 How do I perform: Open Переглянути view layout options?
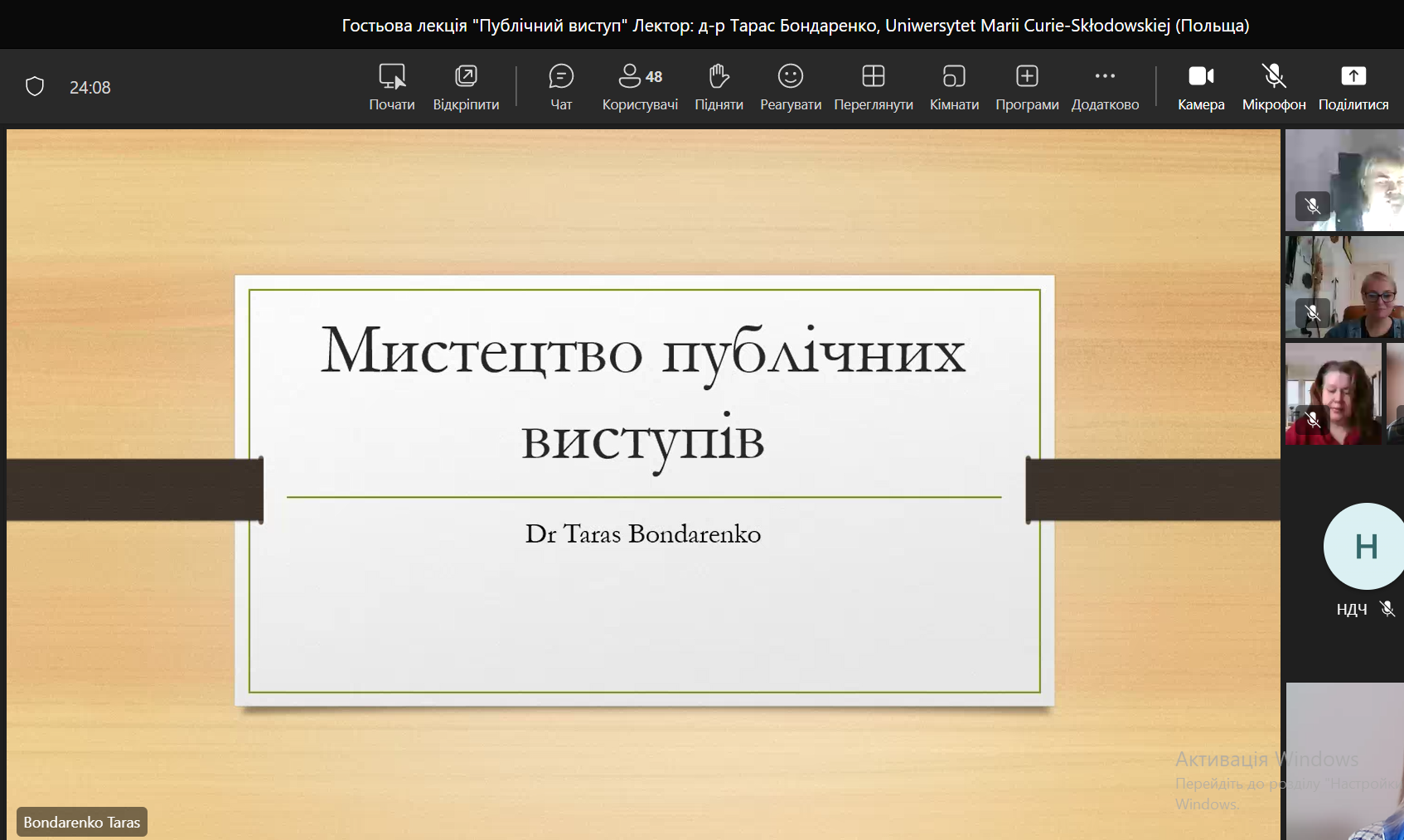click(x=874, y=87)
